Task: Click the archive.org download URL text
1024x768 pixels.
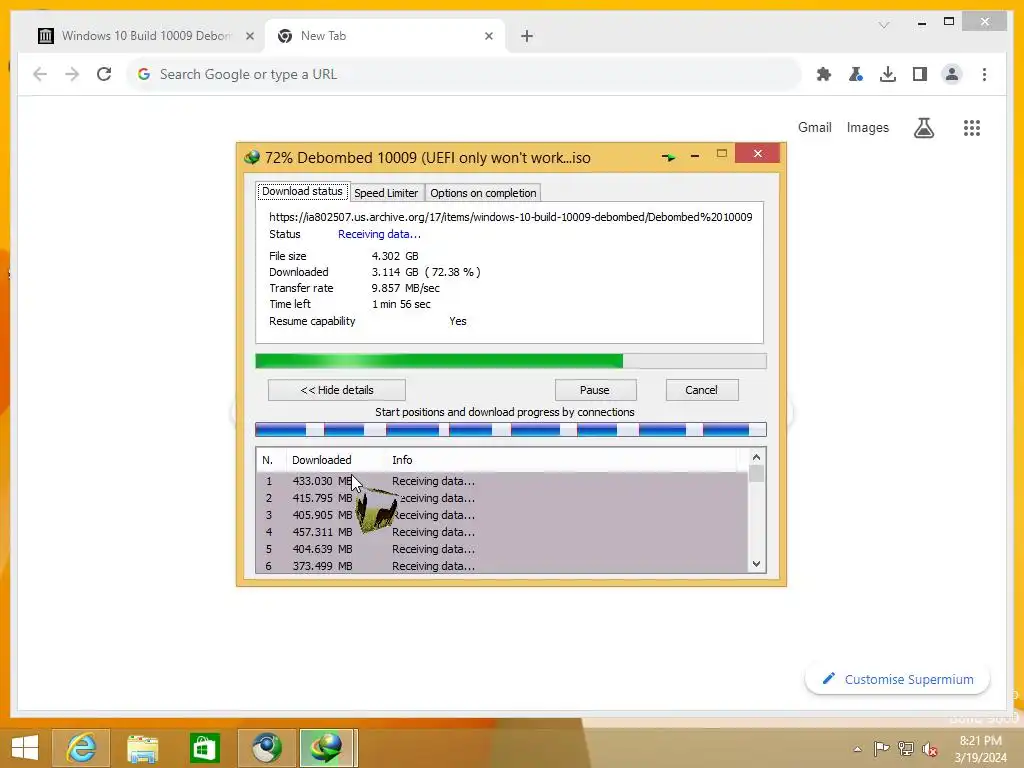Action: pos(510,217)
